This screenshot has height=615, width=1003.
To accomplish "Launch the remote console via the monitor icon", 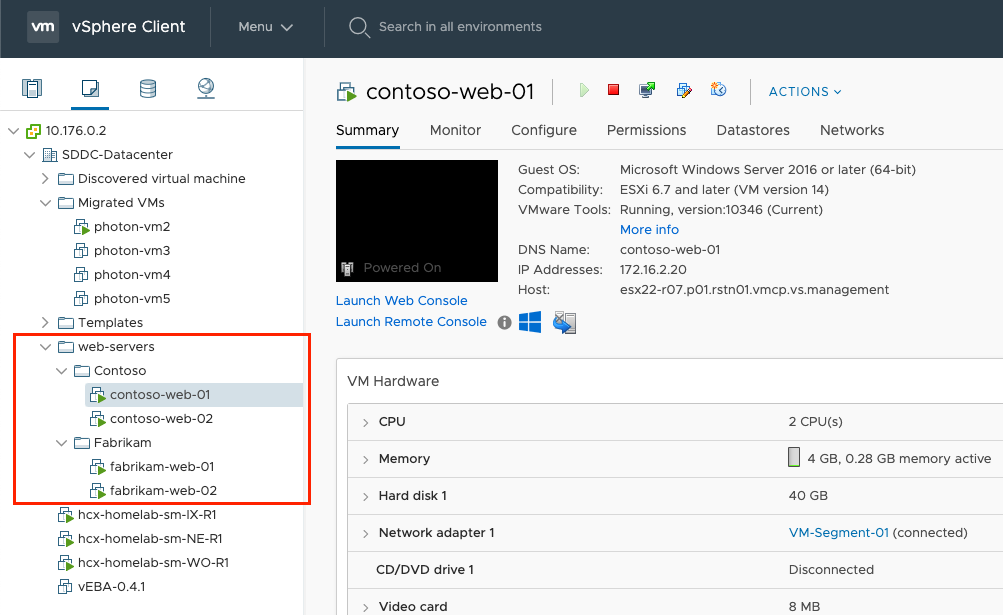I will (646, 90).
